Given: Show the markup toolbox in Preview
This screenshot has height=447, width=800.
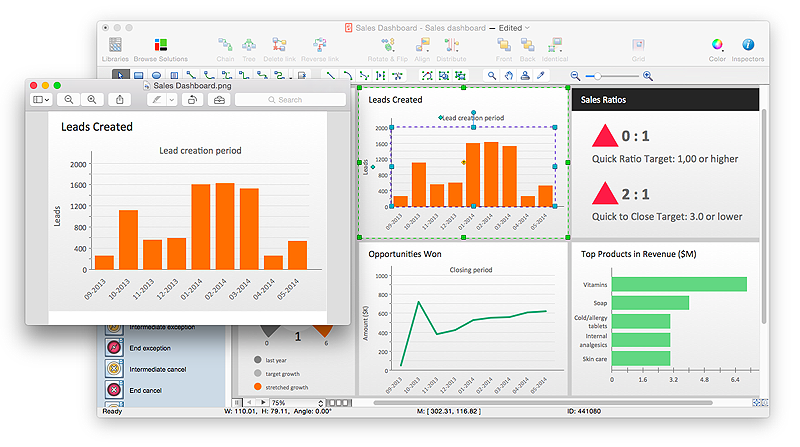Looking at the screenshot, I should pos(219,100).
